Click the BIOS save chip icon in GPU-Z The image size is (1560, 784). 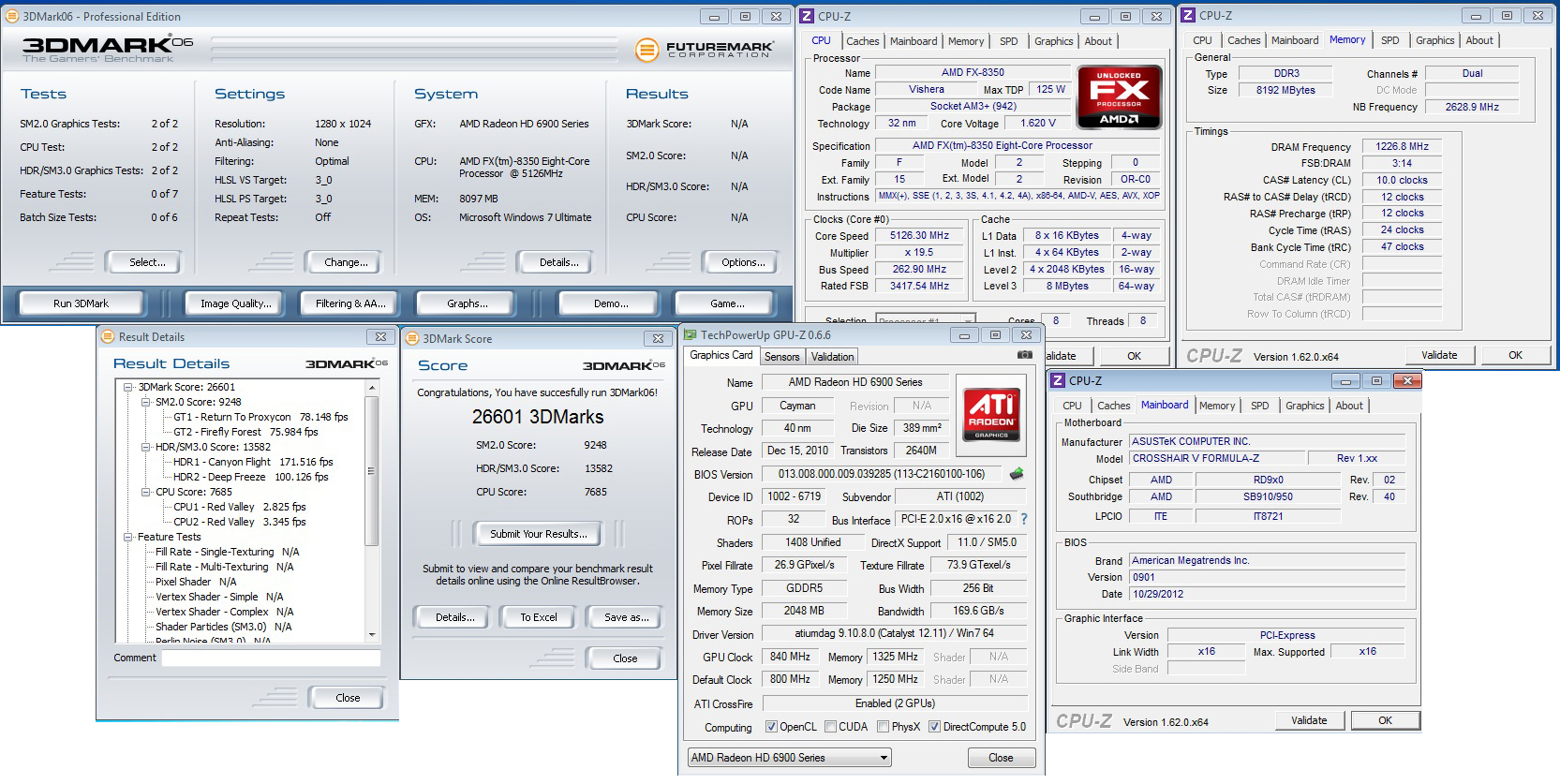[x=1017, y=474]
